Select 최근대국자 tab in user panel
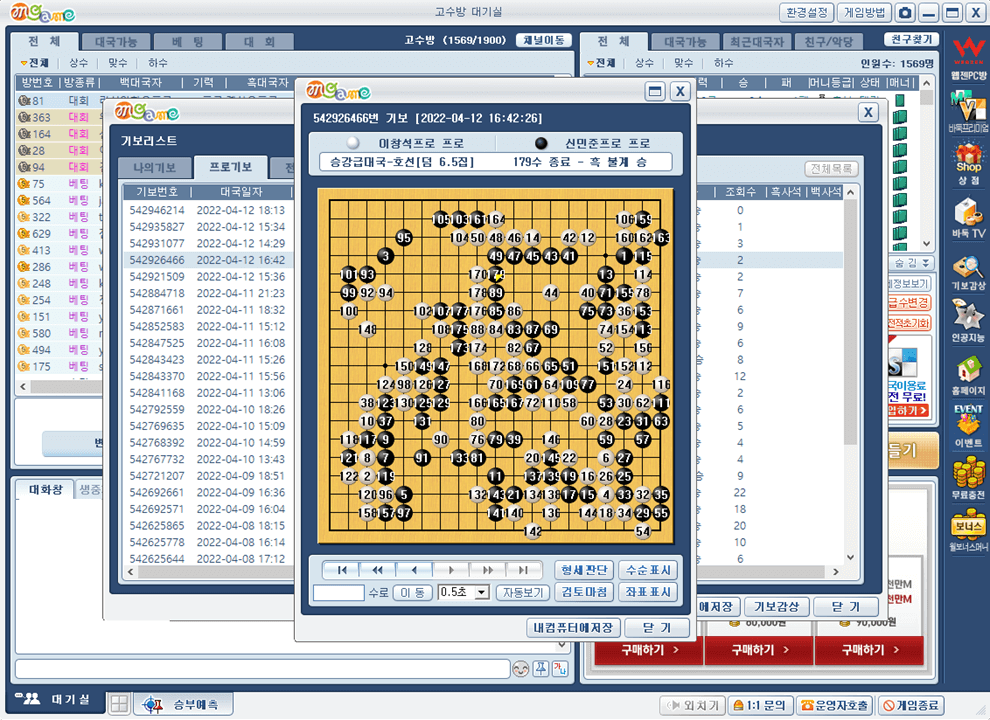This screenshot has height=720, width=990. pyautogui.click(x=756, y=42)
